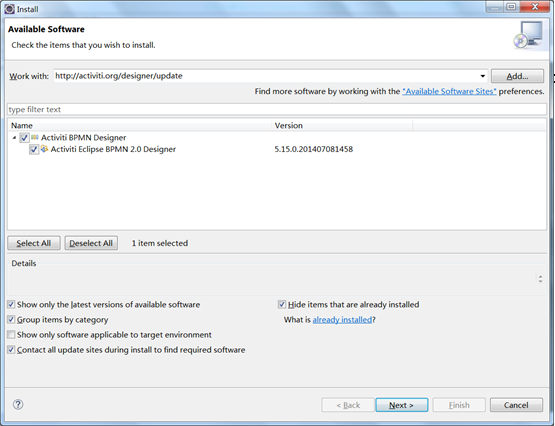
Task: Uncheck the Activiti Eclipse BPMN 2.0 Designer checkbox
Action: tap(34, 149)
